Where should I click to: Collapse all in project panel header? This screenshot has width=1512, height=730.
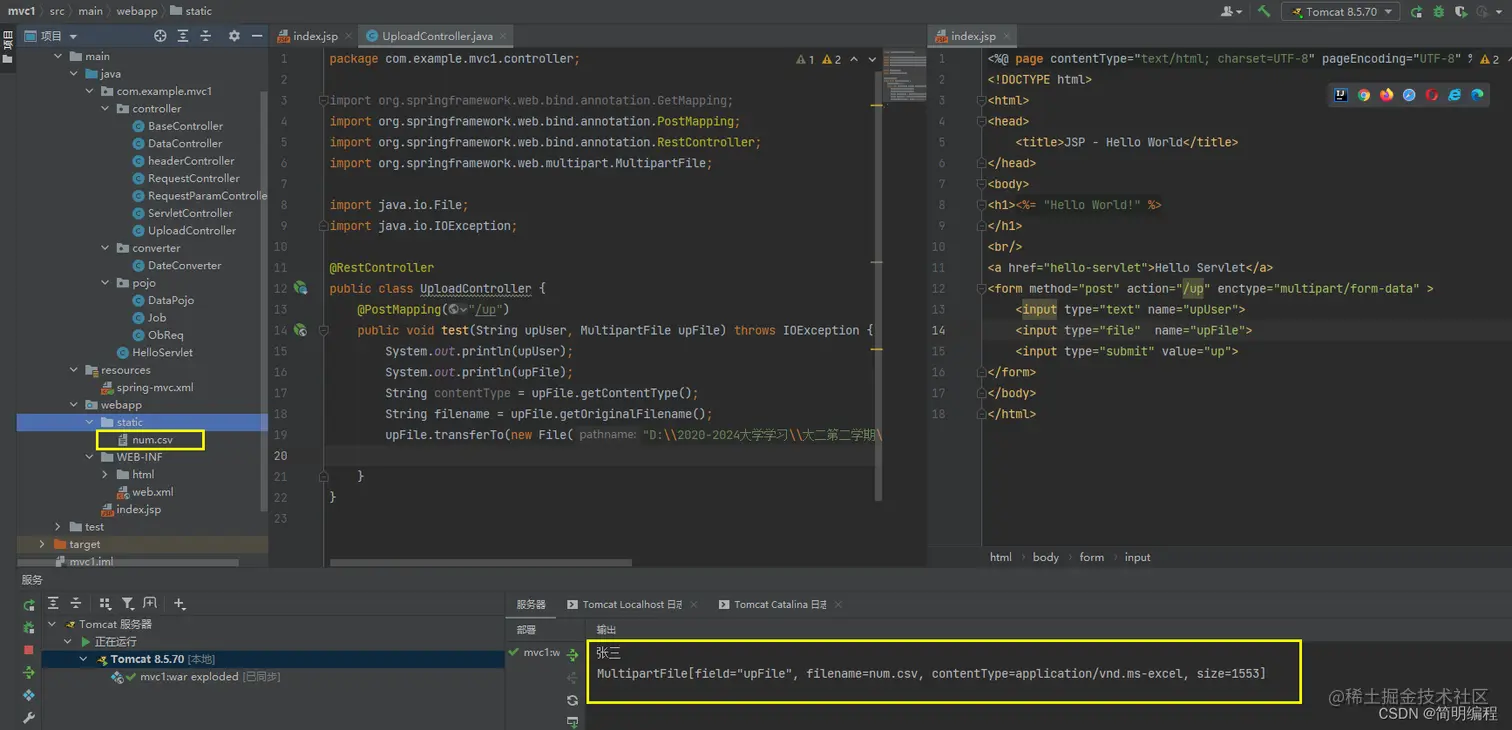click(x=206, y=35)
